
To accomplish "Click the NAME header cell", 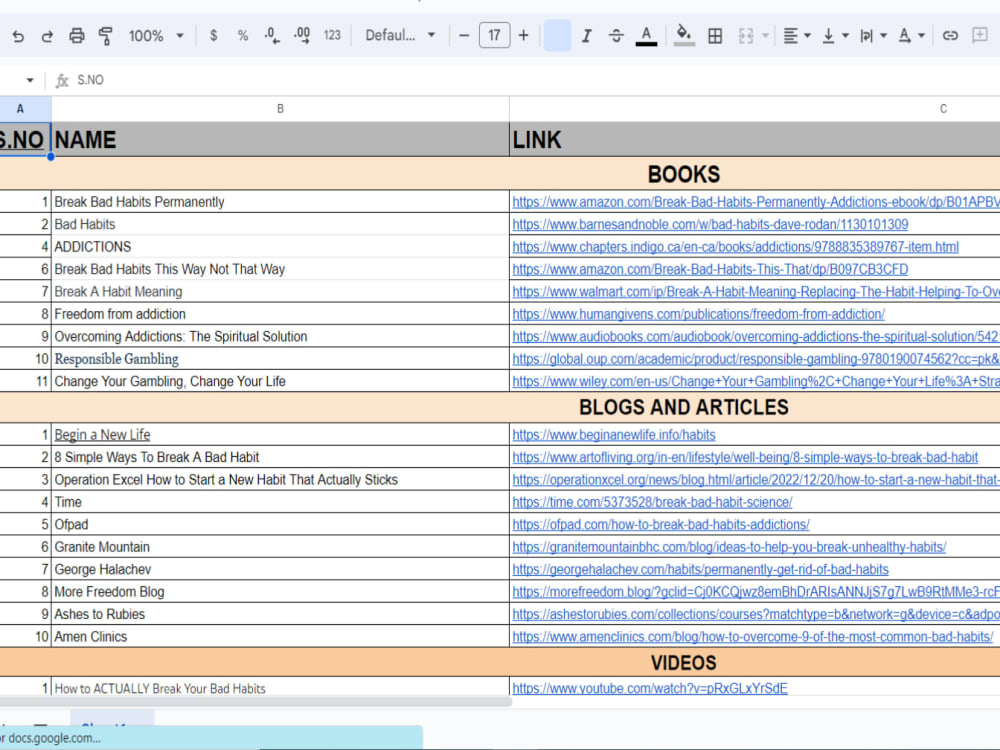I will point(280,140).
